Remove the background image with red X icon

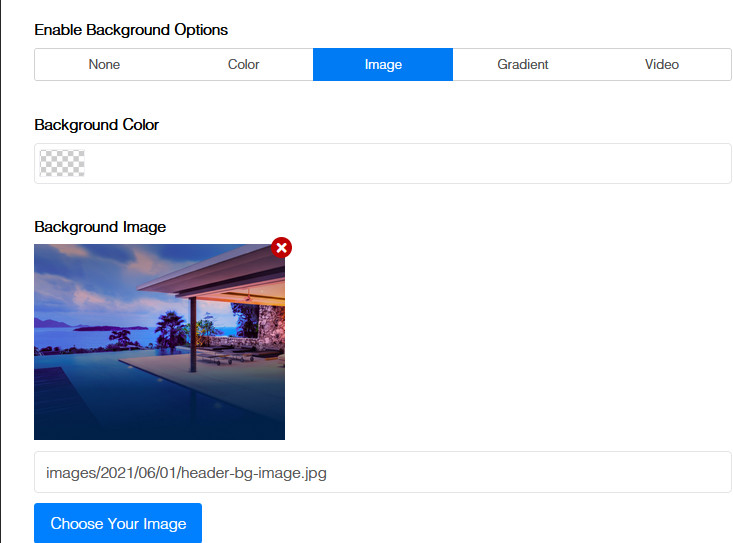282,247
